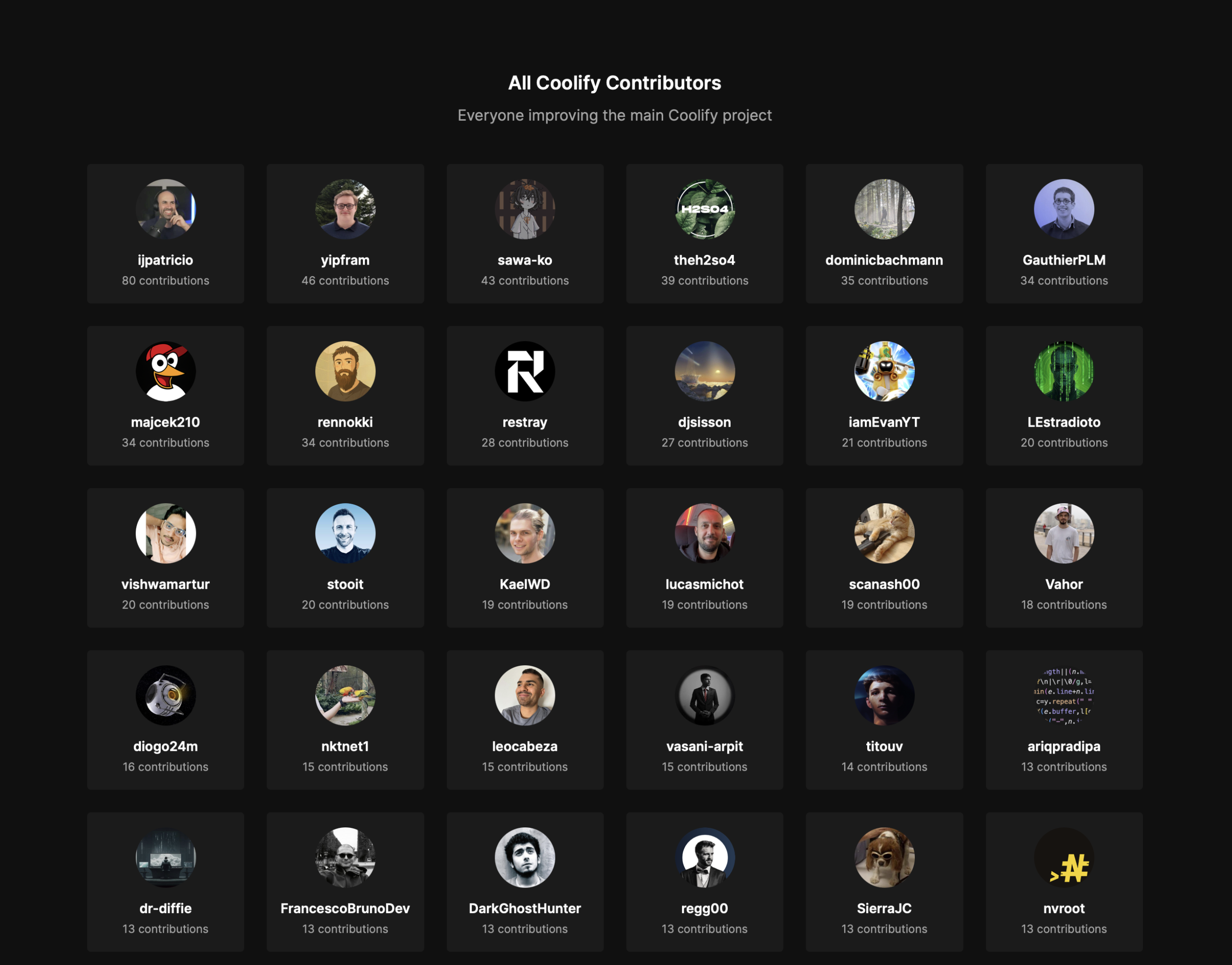The image size is (1232, 965).
Task: Click iamEvanYT yellow robot avatar
Action: pyautogui.click(x=884, y=371)
